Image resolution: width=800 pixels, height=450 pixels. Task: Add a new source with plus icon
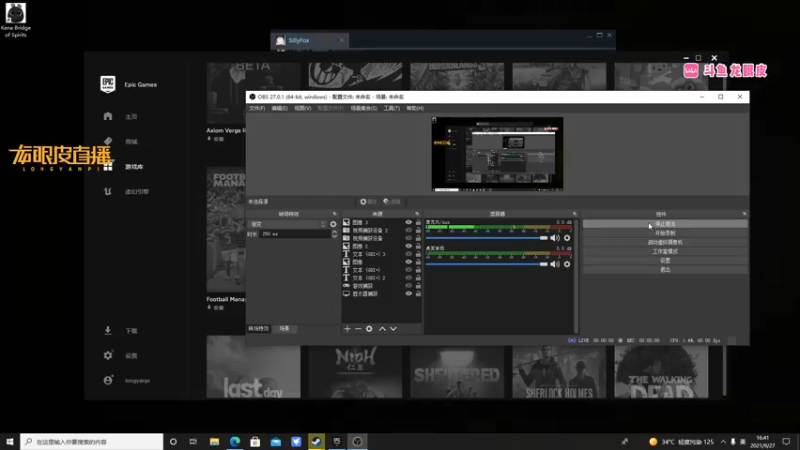tap(347, 329)
